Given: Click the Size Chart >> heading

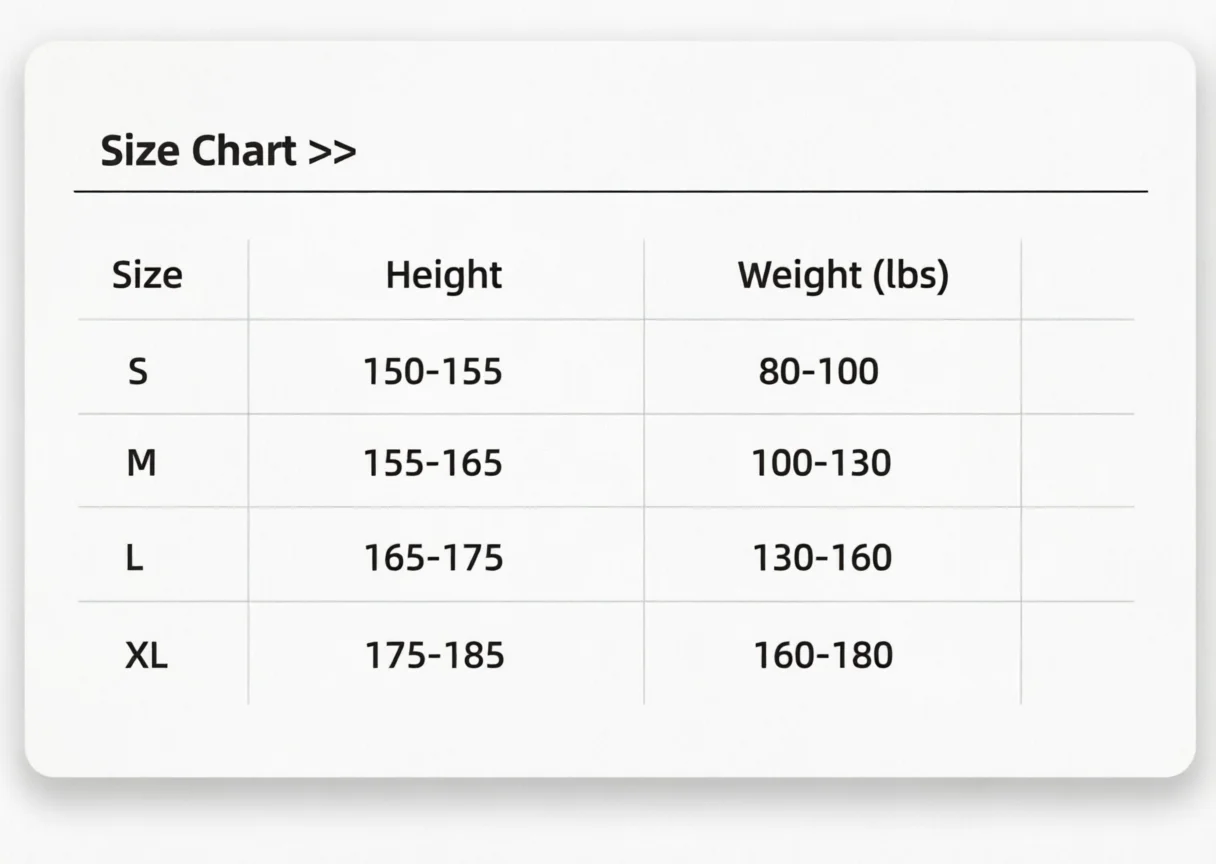Looking at the screenshot, I should pyautogui.click(x=228, y=152).
